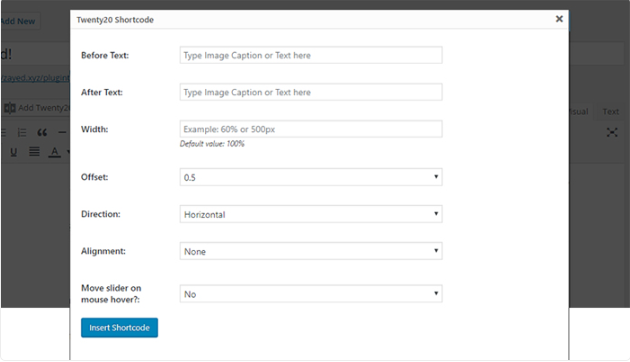This screenshot has width=630, height=362.
Task: Close the Twenty20 Shortcode dialog
Action: [x=559, y=19]
